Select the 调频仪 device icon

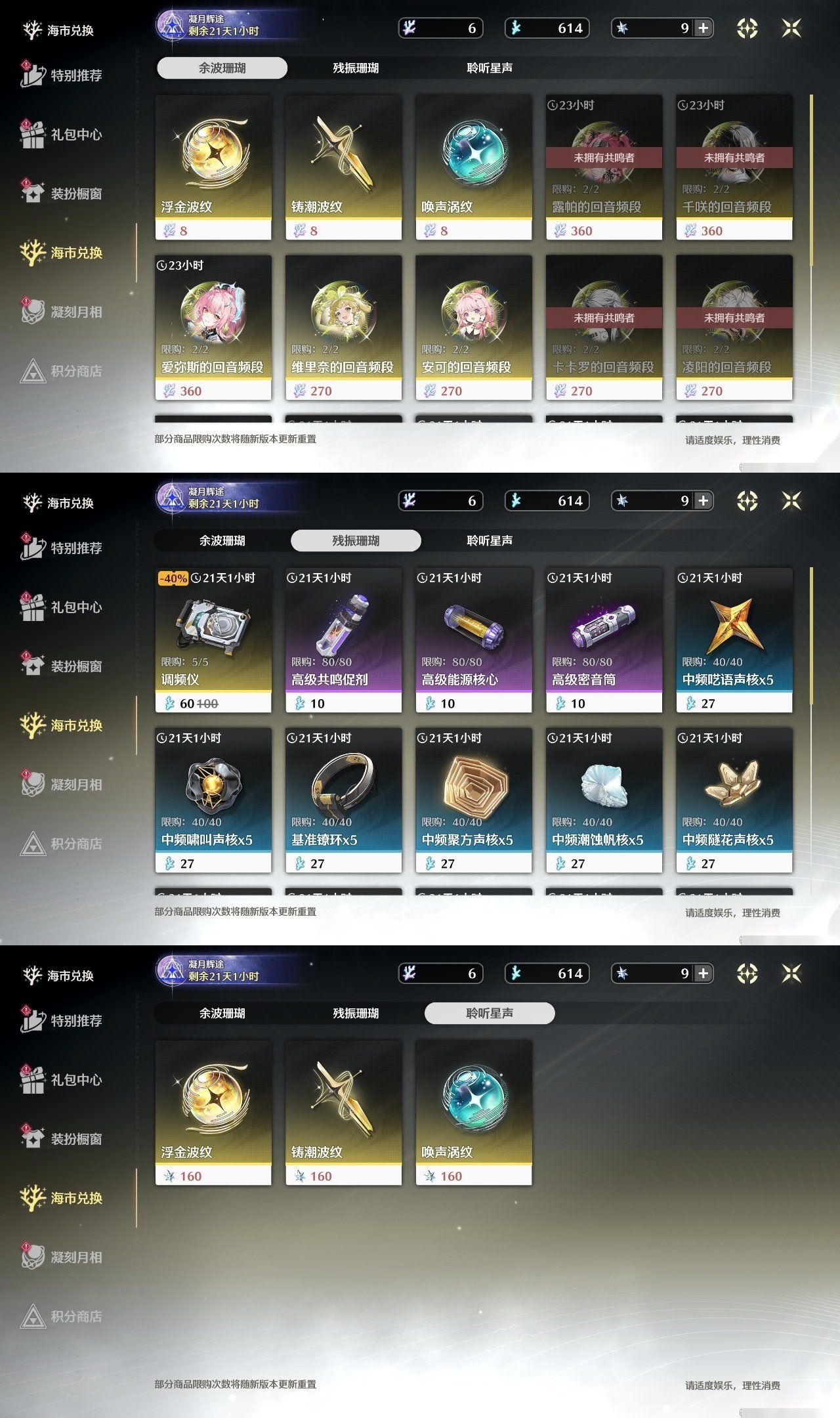click(213, 624)
